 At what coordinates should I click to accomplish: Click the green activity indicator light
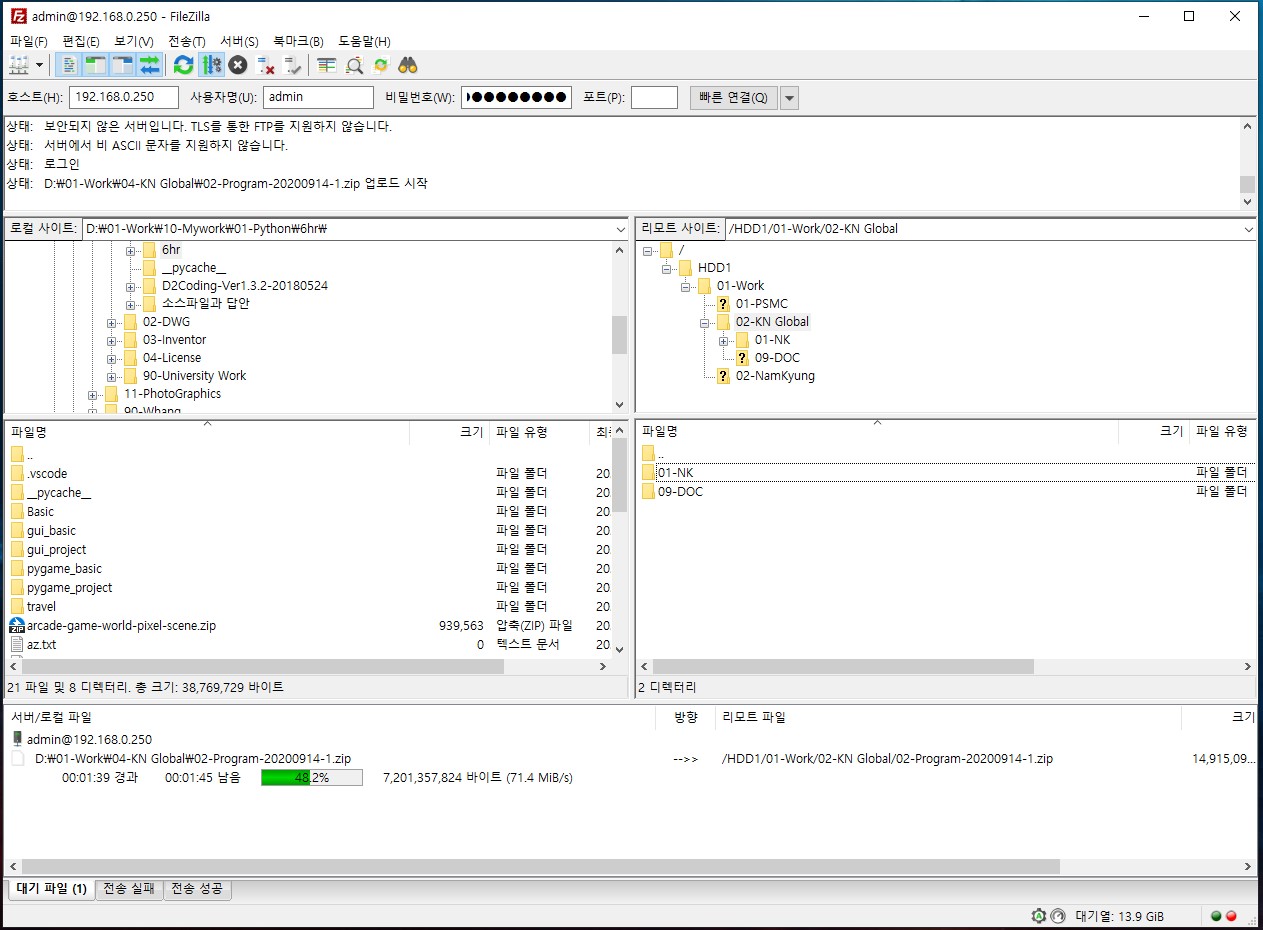tap(1216, 916)
